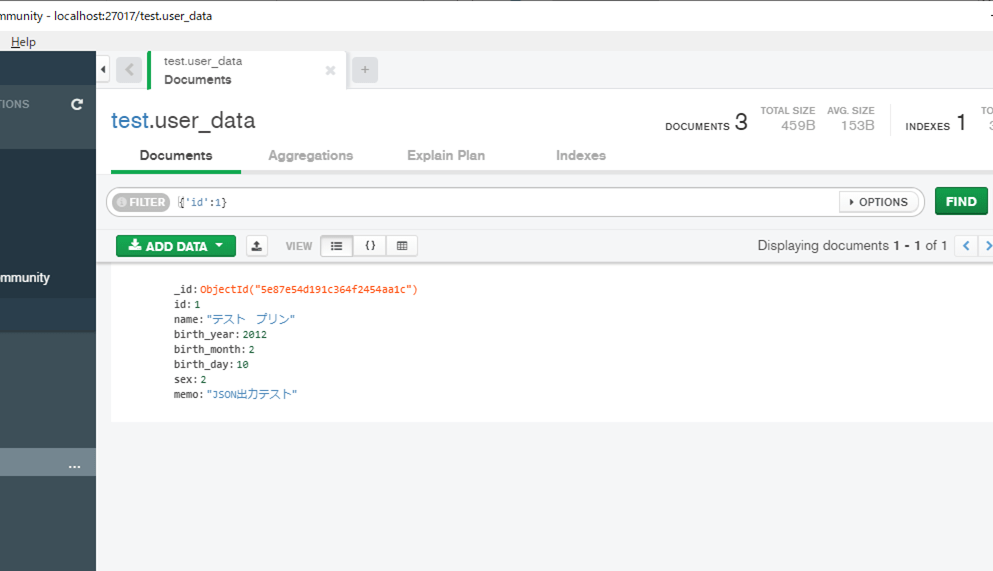Click the "Displaying documents 1 - 1 of 1" text
993x571 pixels.
(x=852, y=246)
